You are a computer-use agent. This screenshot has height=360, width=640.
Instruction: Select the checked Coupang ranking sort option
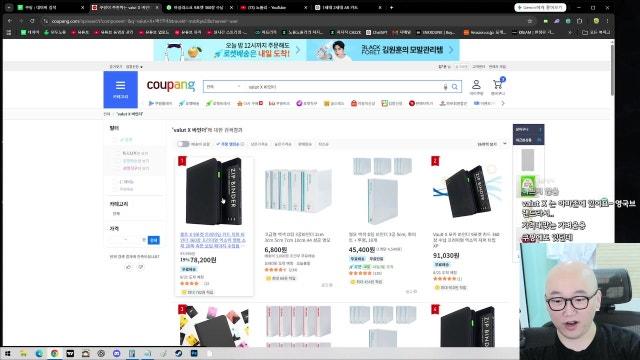(x=230, y=144)
